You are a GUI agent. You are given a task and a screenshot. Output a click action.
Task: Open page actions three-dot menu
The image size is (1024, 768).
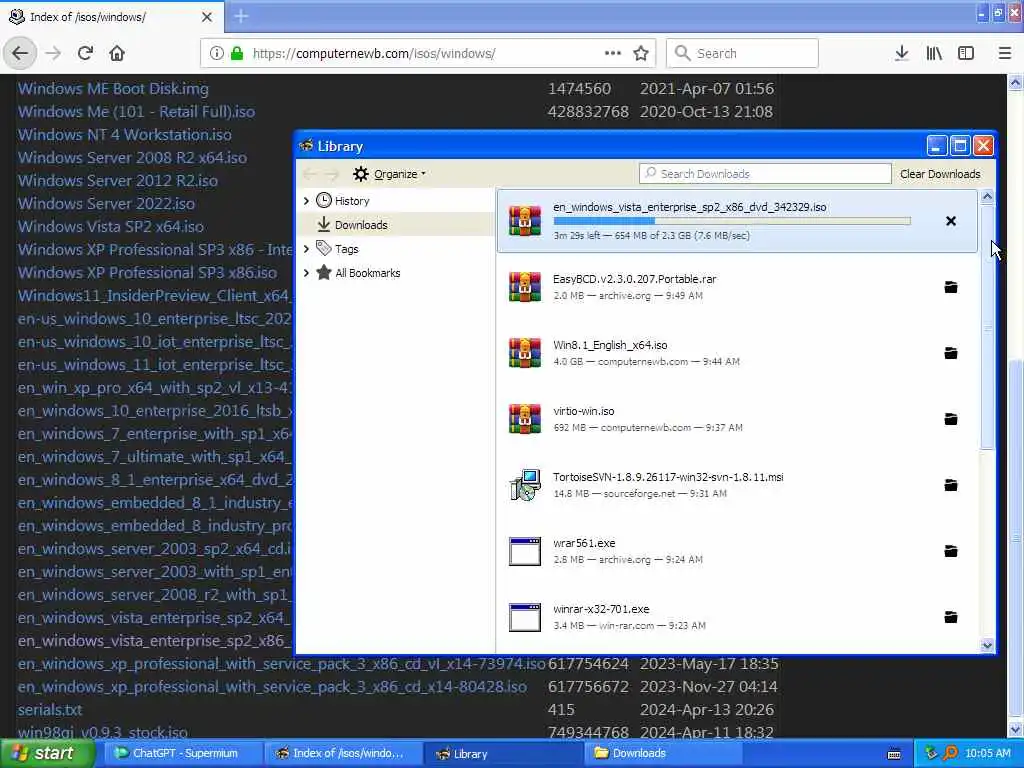coord(613,53)
